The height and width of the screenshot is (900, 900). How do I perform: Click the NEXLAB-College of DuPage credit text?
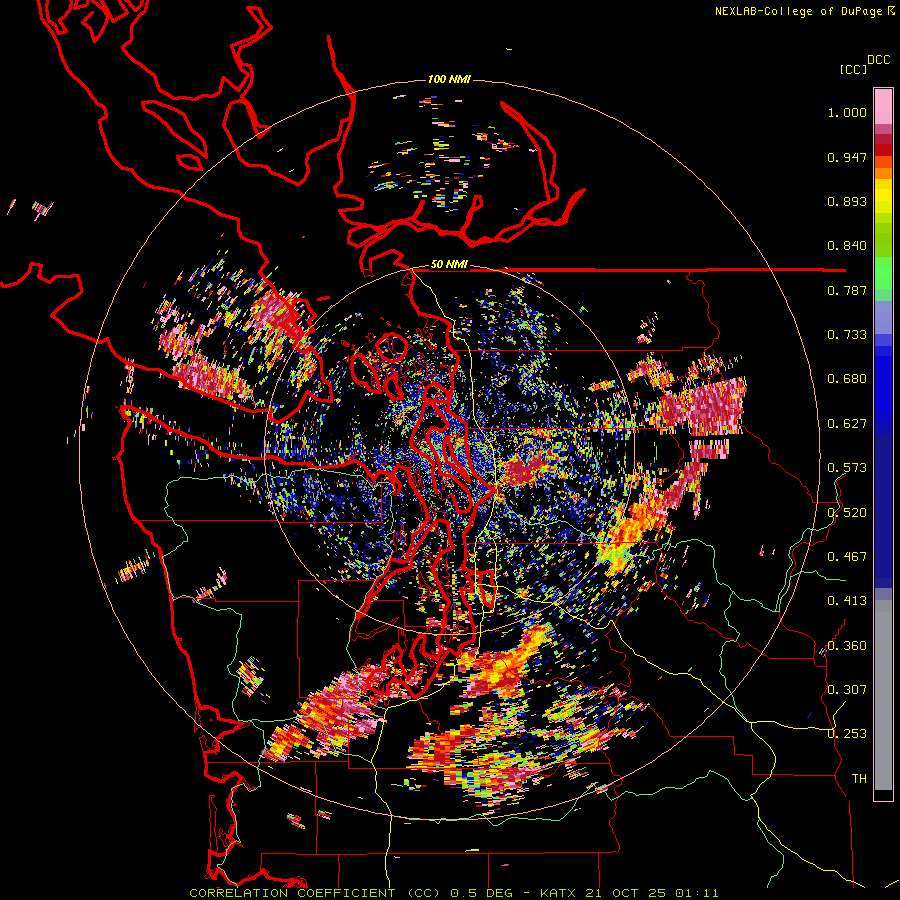(x=798, y=11)
